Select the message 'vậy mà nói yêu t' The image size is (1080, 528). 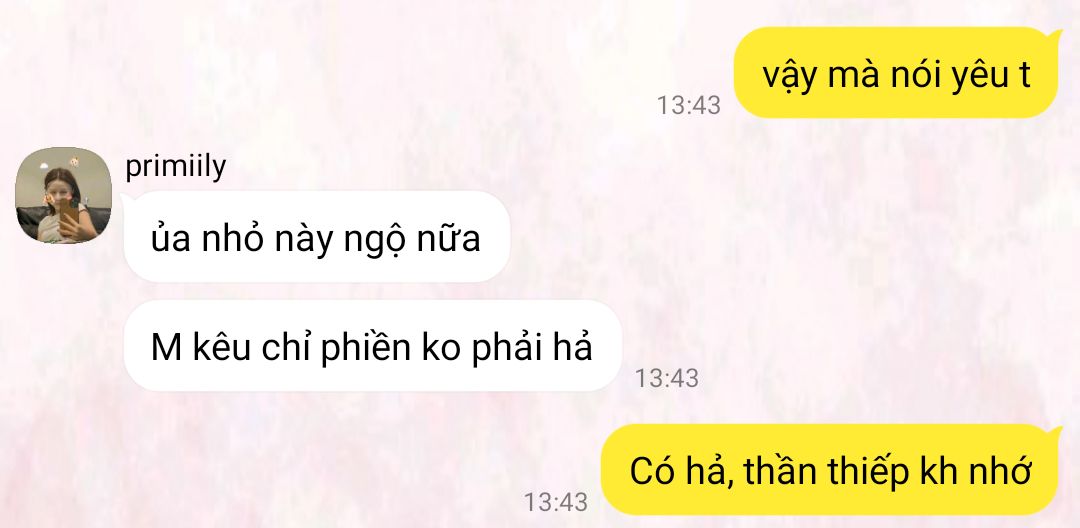coord(896,72)
